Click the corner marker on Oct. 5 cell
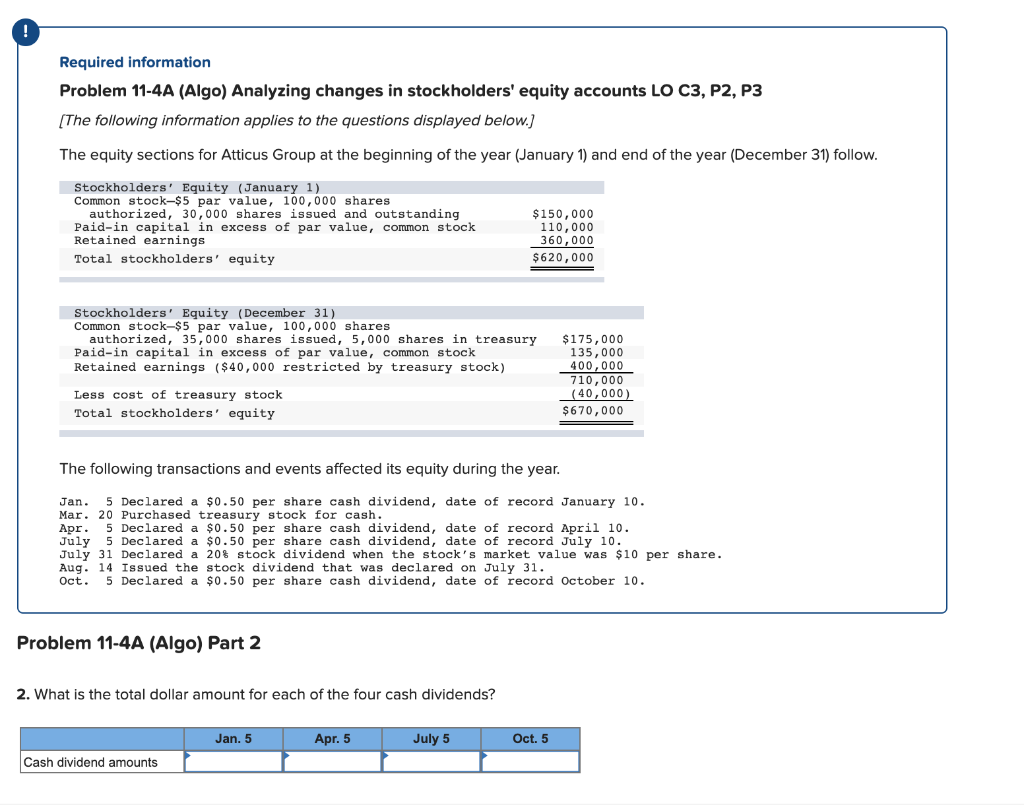This screenshot has width=1024, height=805. click(x=485, y=755)
